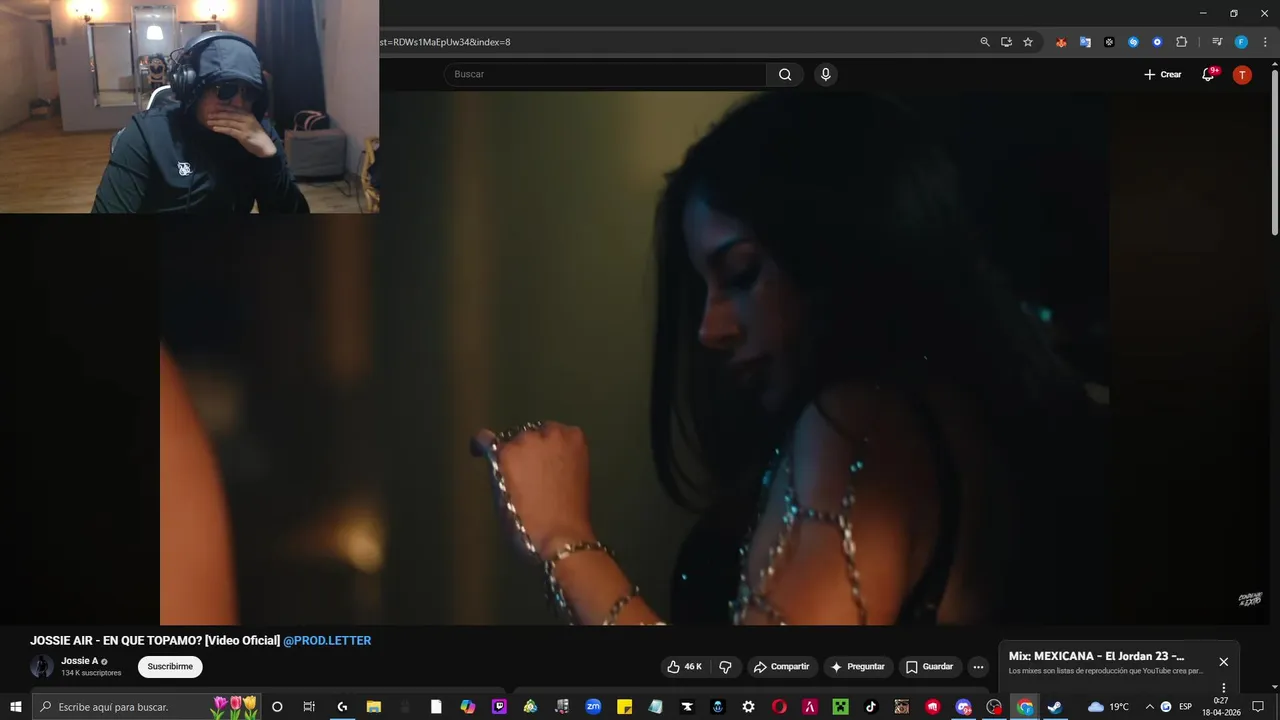1280x720 pixels.
Task: Switch to Google Chrome on taskbar
Action: (1025, 707)
